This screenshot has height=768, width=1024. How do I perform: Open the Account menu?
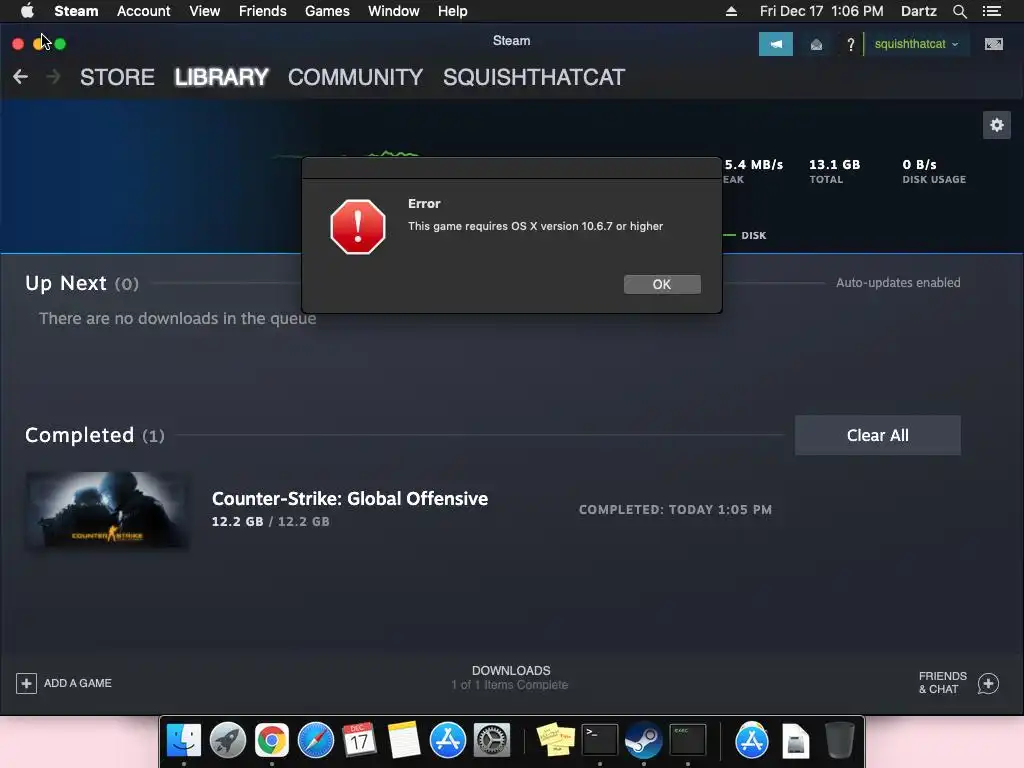click(144, 11)
